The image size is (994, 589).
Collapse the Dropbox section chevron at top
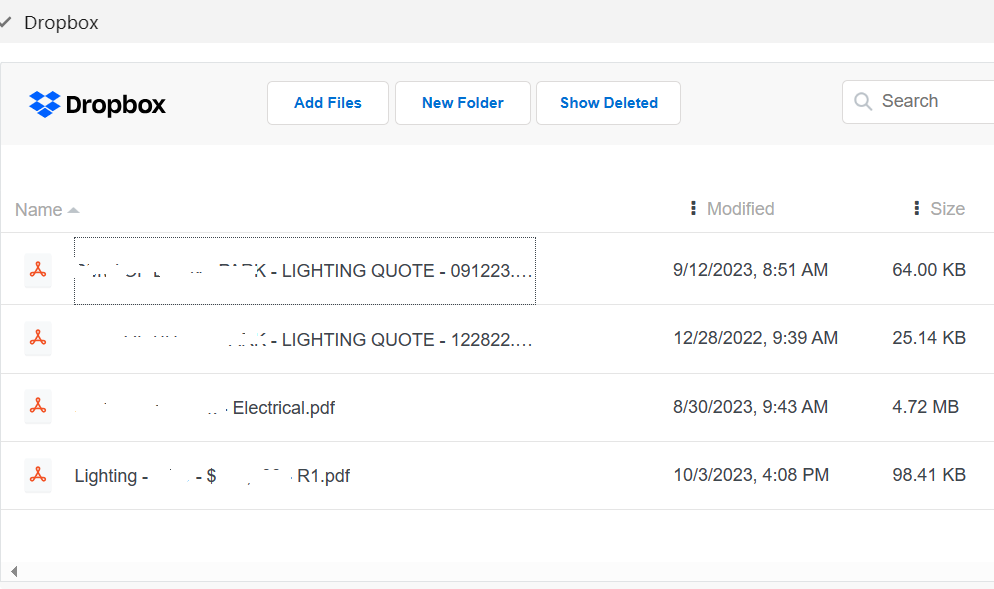6,23
